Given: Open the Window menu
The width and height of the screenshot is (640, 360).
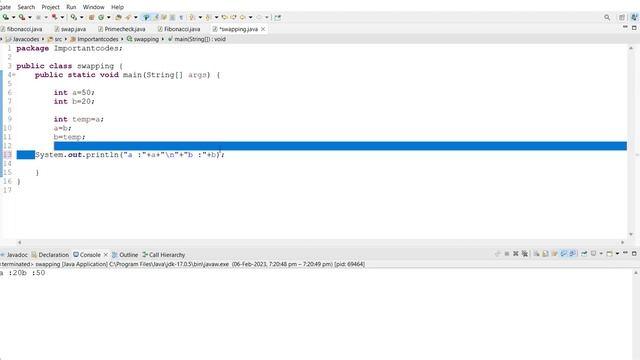Looking at the screenshot, I should [x=93, y=7].
